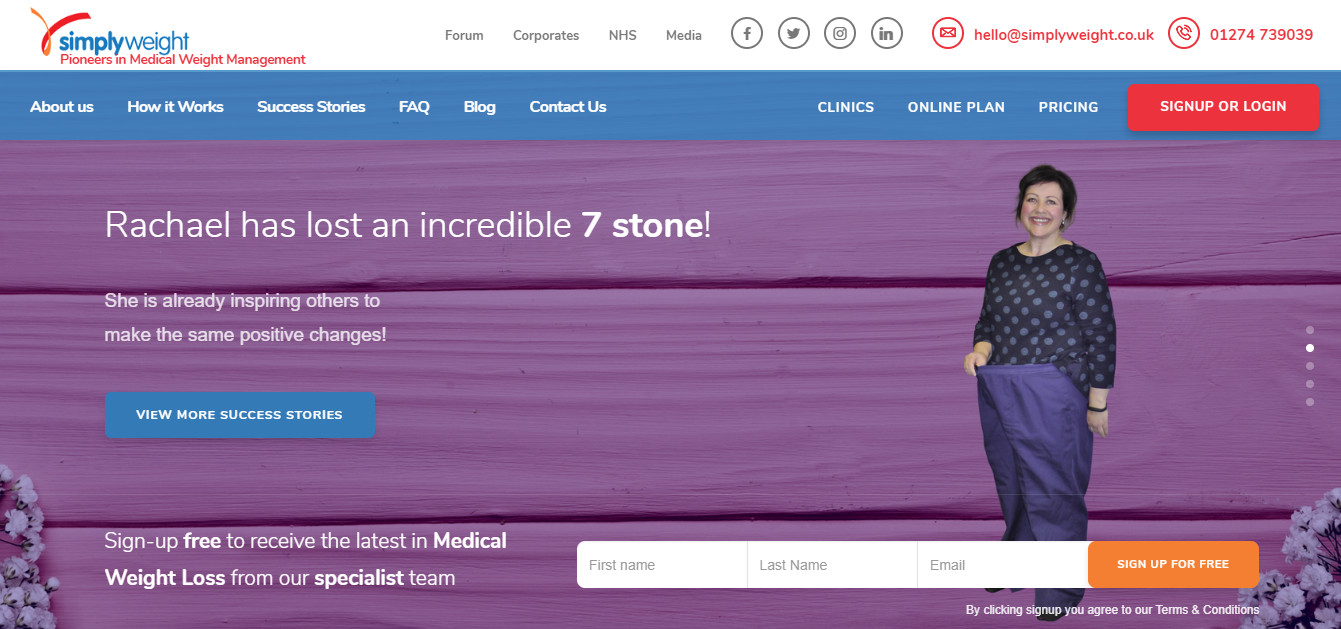Click the red envelope email icon
This screenshot has width=1341, height=629.
click(x=947, y=34)
